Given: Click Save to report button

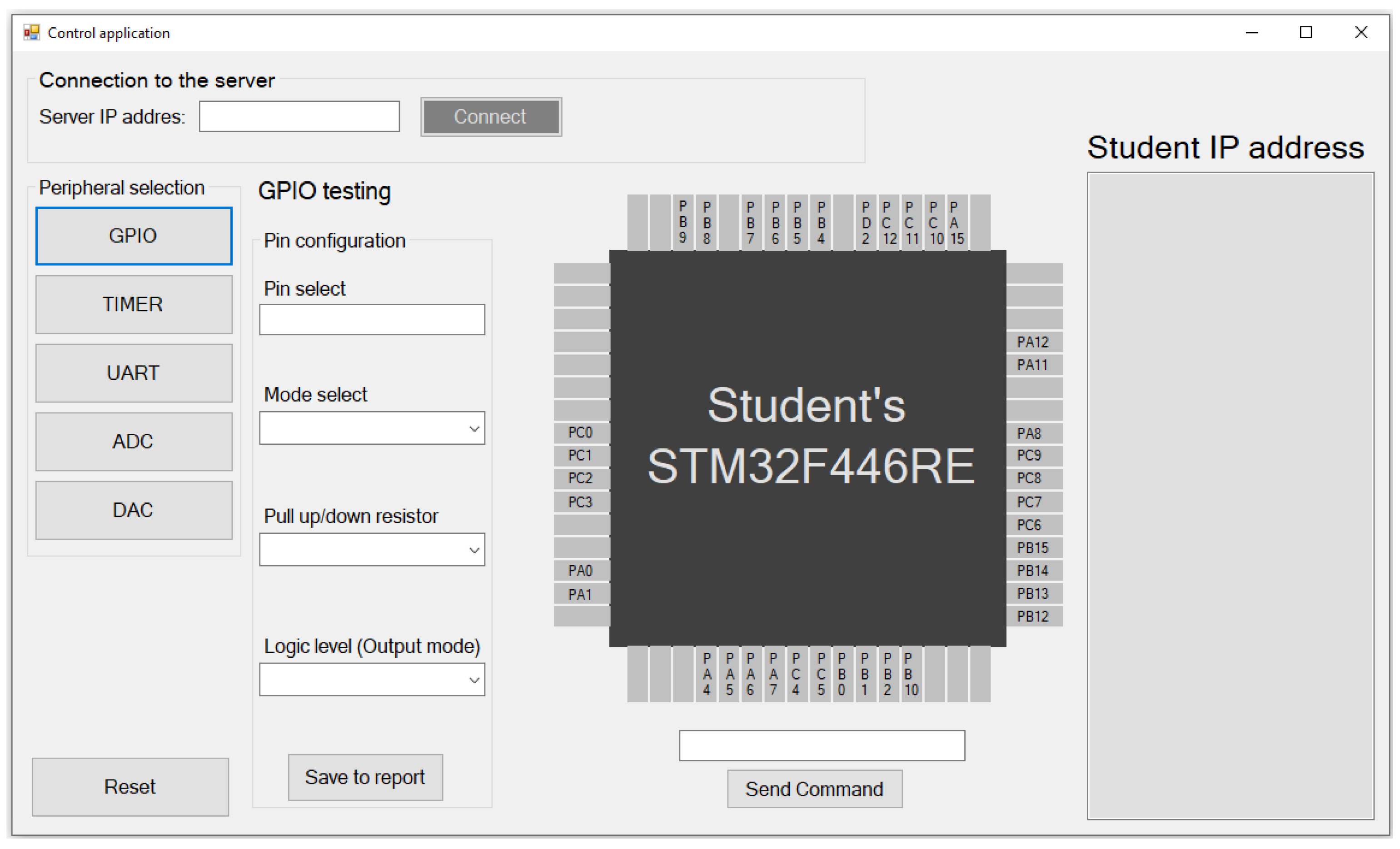Looking at the screenshot, I should (365, 777).
